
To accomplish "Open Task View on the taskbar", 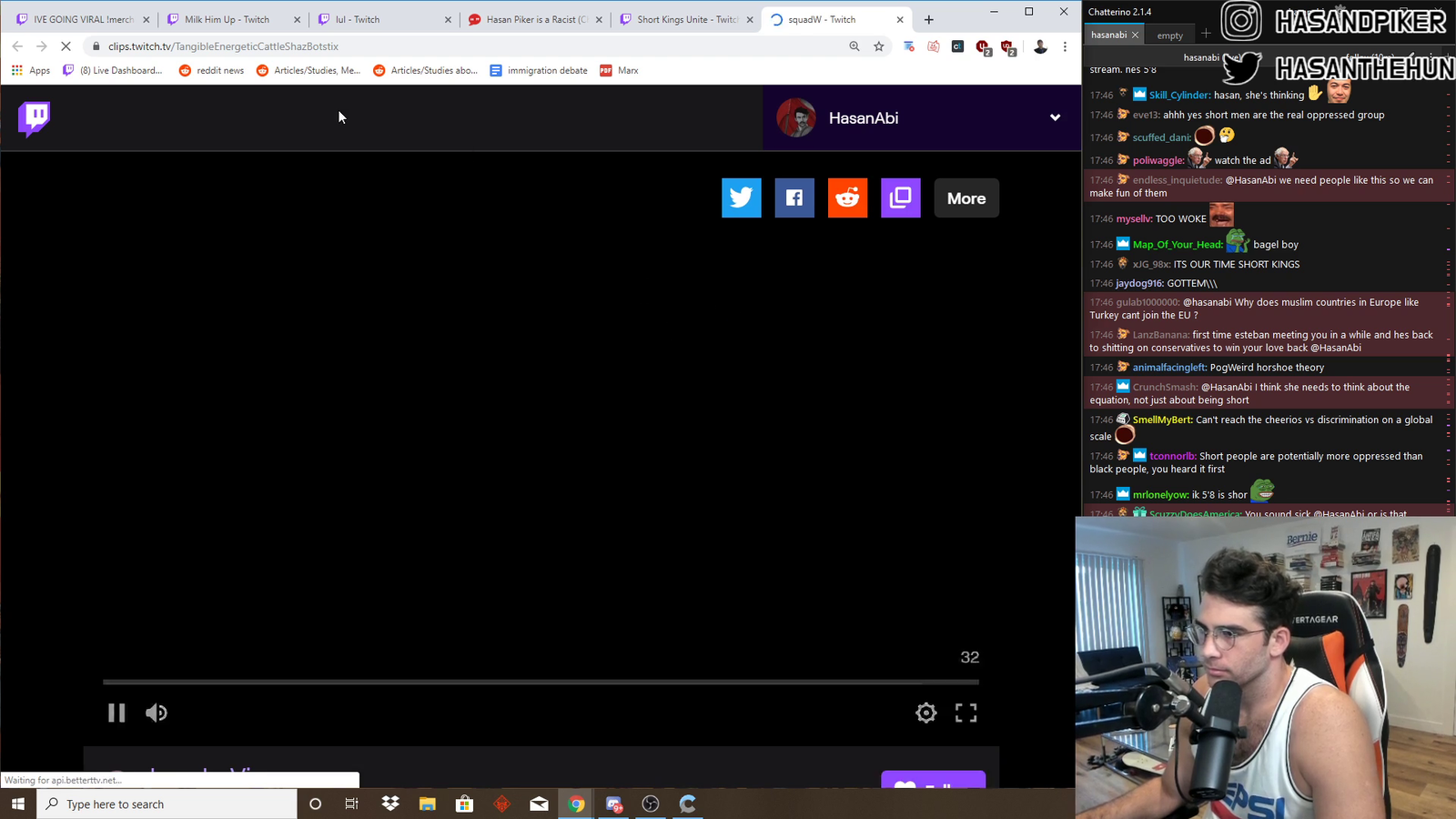I will click(x=352, y=804).
